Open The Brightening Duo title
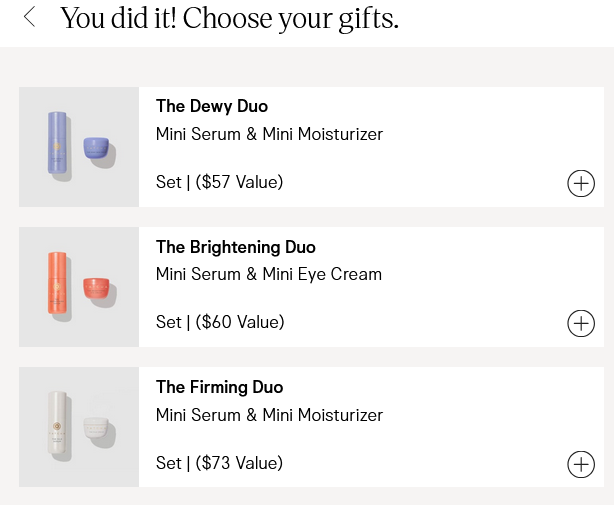The width and height of the screenshot is (614, 505). 236,247
